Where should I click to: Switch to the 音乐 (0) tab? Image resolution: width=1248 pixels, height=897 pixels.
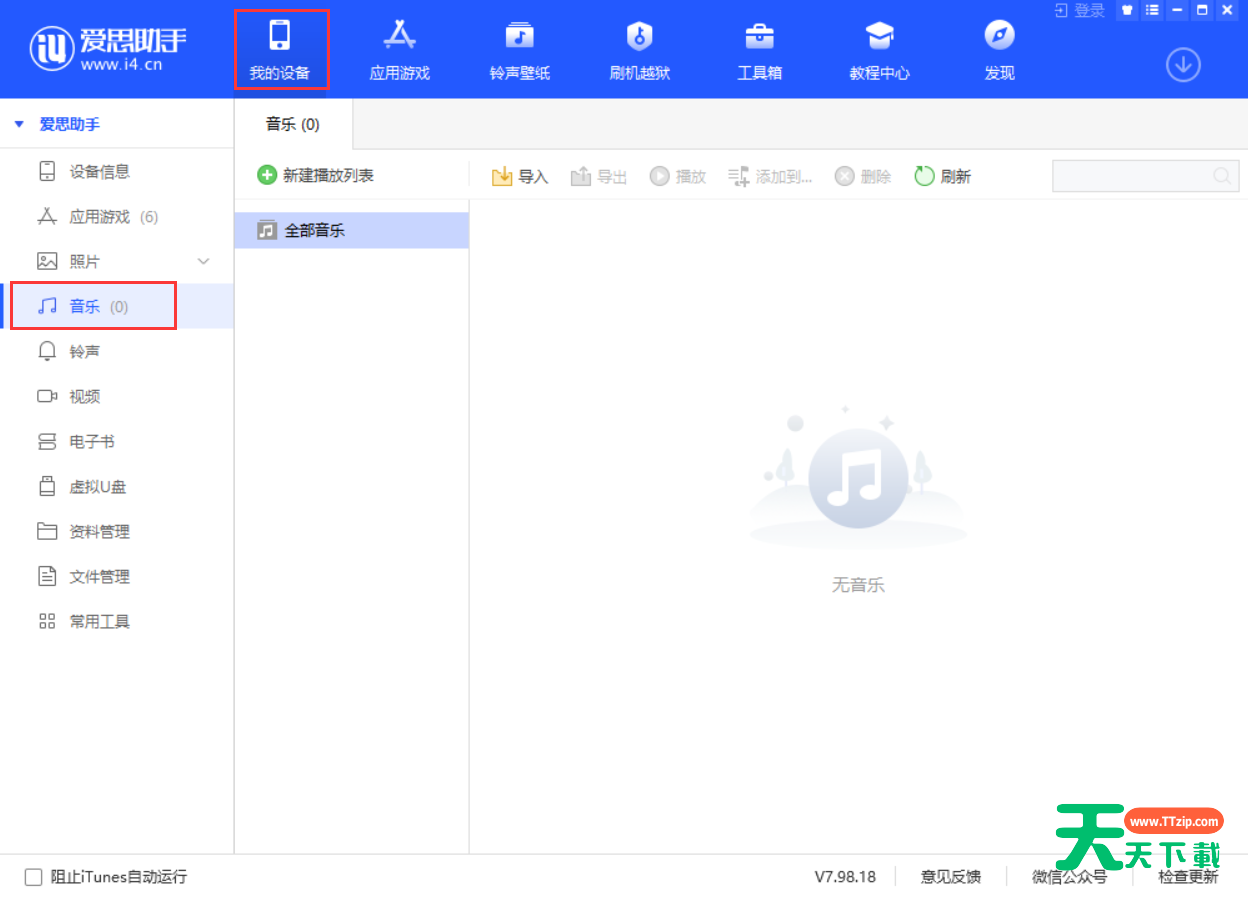tap(291, 124)
